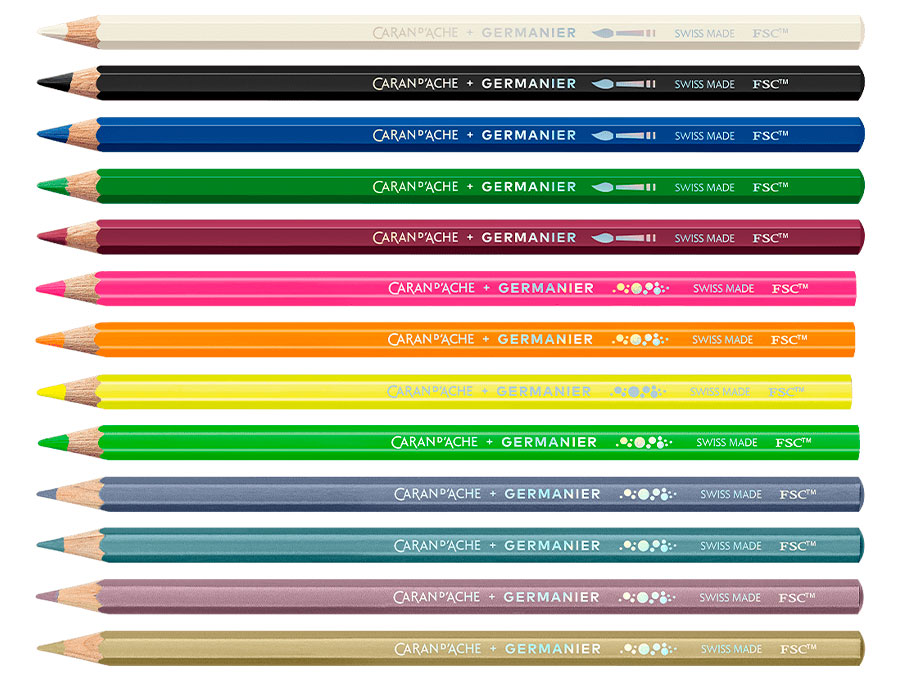
Task: Click 'GERMANIER' on the metallic blue-gray pencil
Action: coord(552,494)
